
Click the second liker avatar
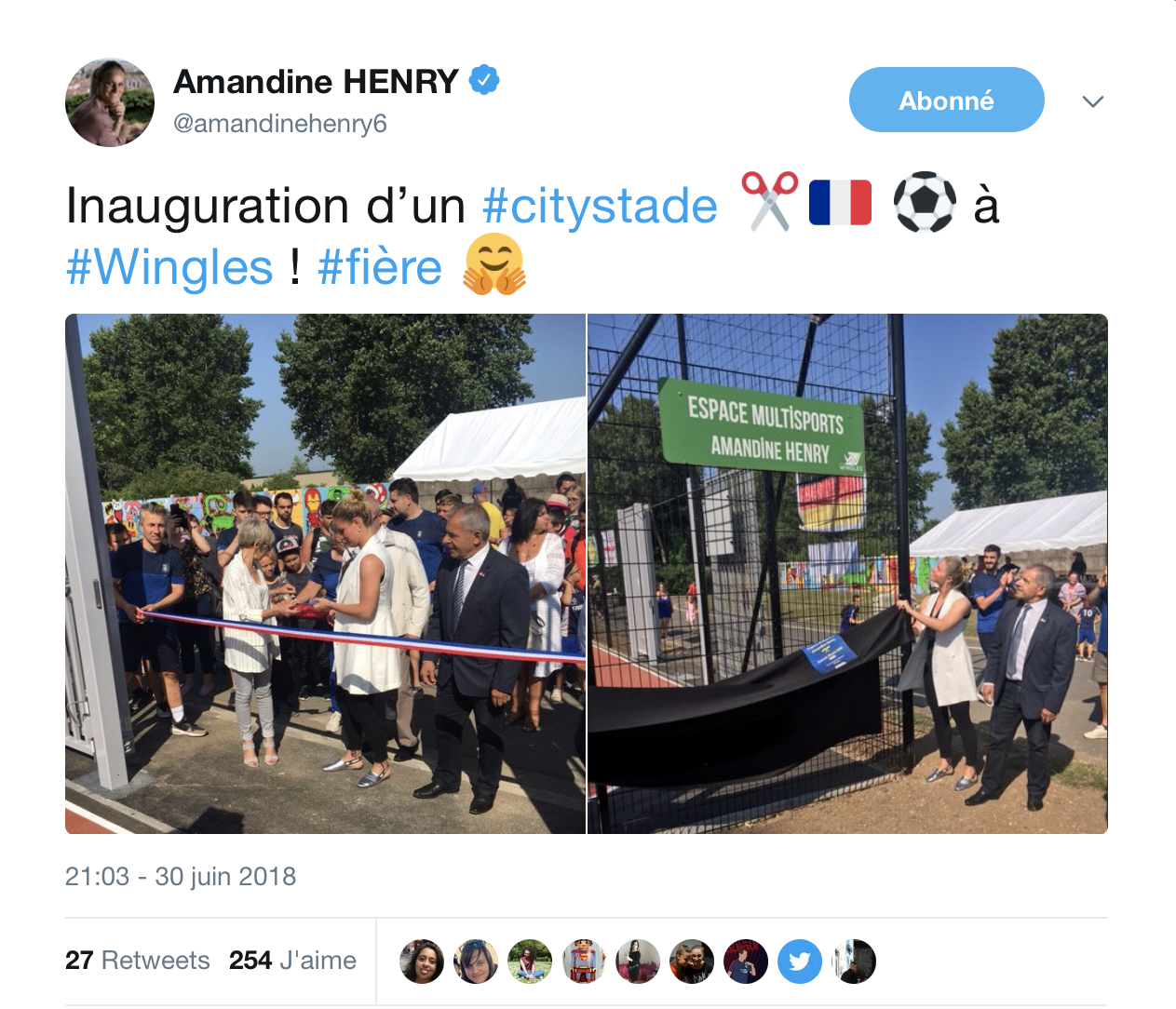coord(476,962)
